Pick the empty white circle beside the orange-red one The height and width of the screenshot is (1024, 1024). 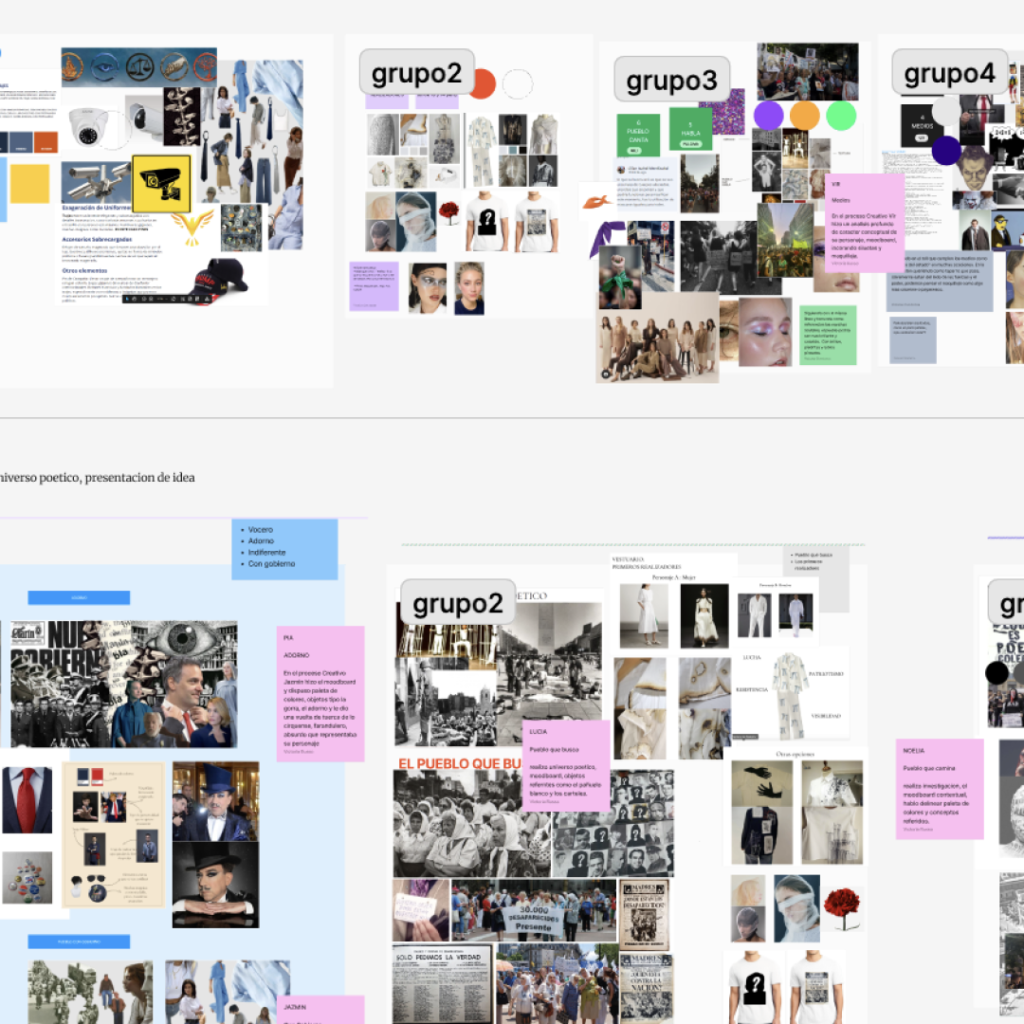[517, 84]
